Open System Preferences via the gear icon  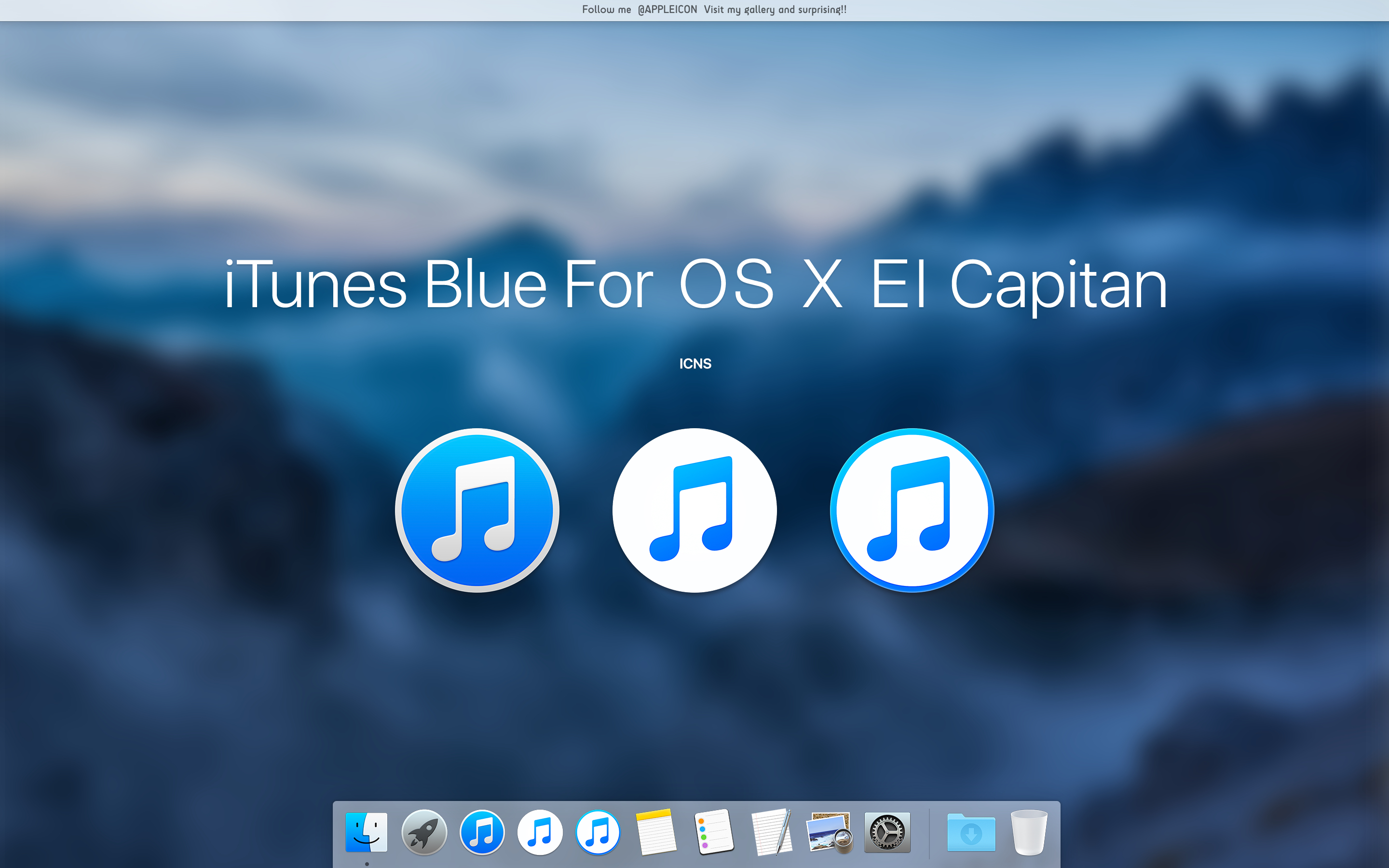887,832
